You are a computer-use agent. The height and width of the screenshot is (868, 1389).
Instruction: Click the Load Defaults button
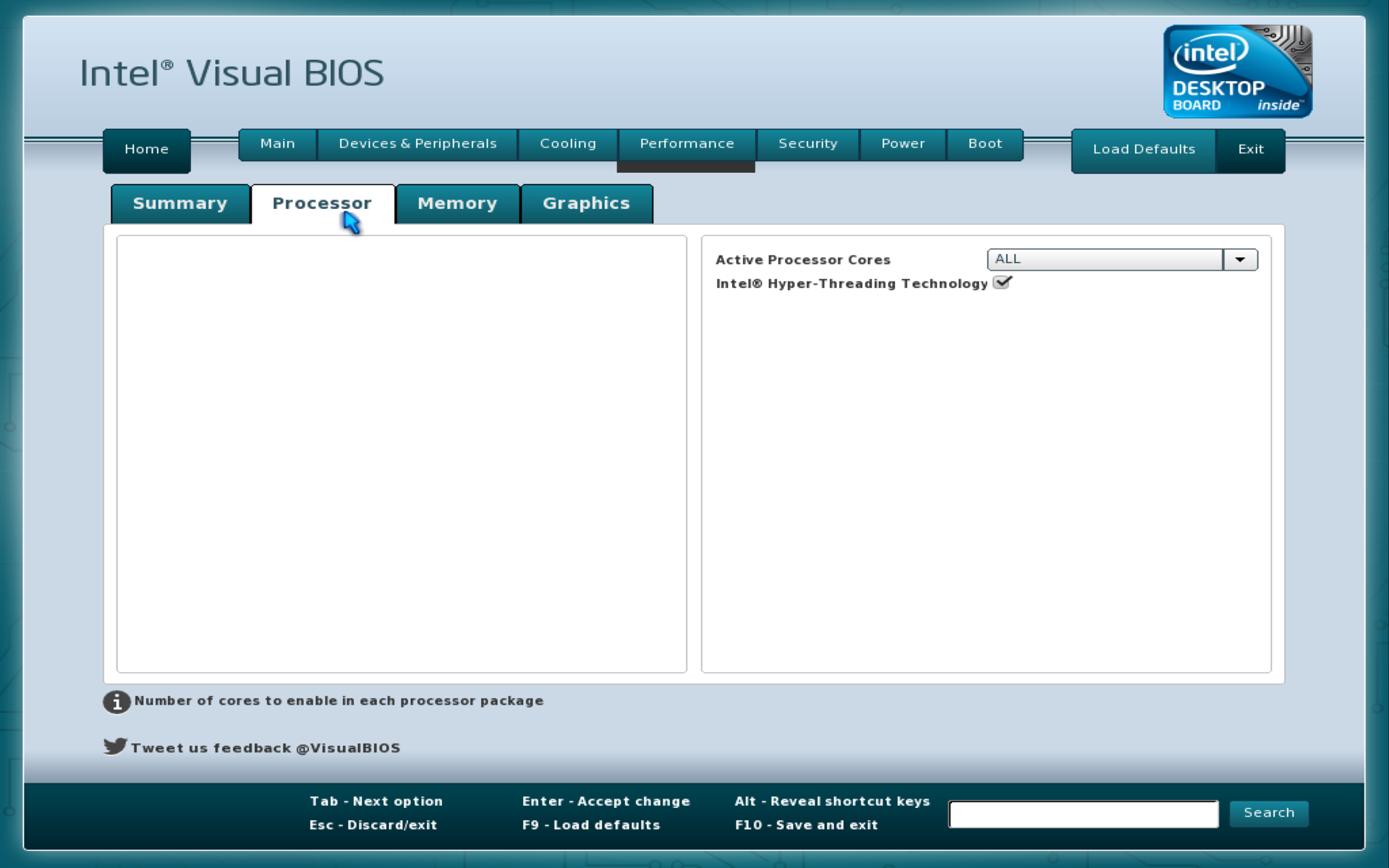click(x=1144, y=150)
